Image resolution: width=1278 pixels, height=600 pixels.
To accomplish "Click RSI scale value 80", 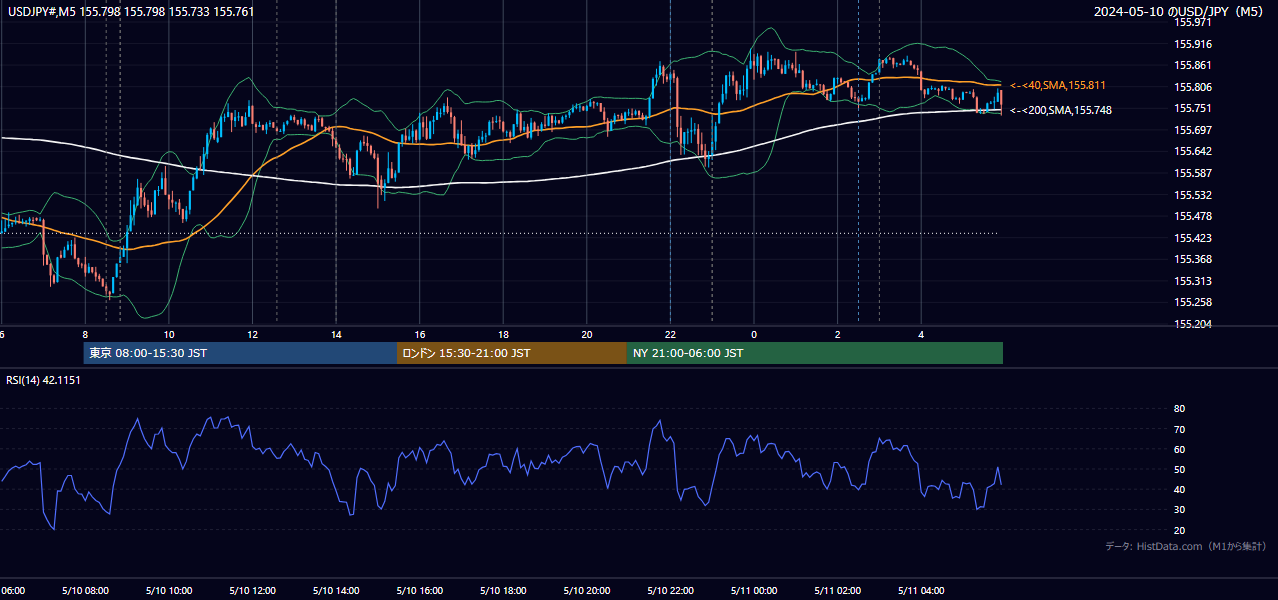I will 1179,409.
